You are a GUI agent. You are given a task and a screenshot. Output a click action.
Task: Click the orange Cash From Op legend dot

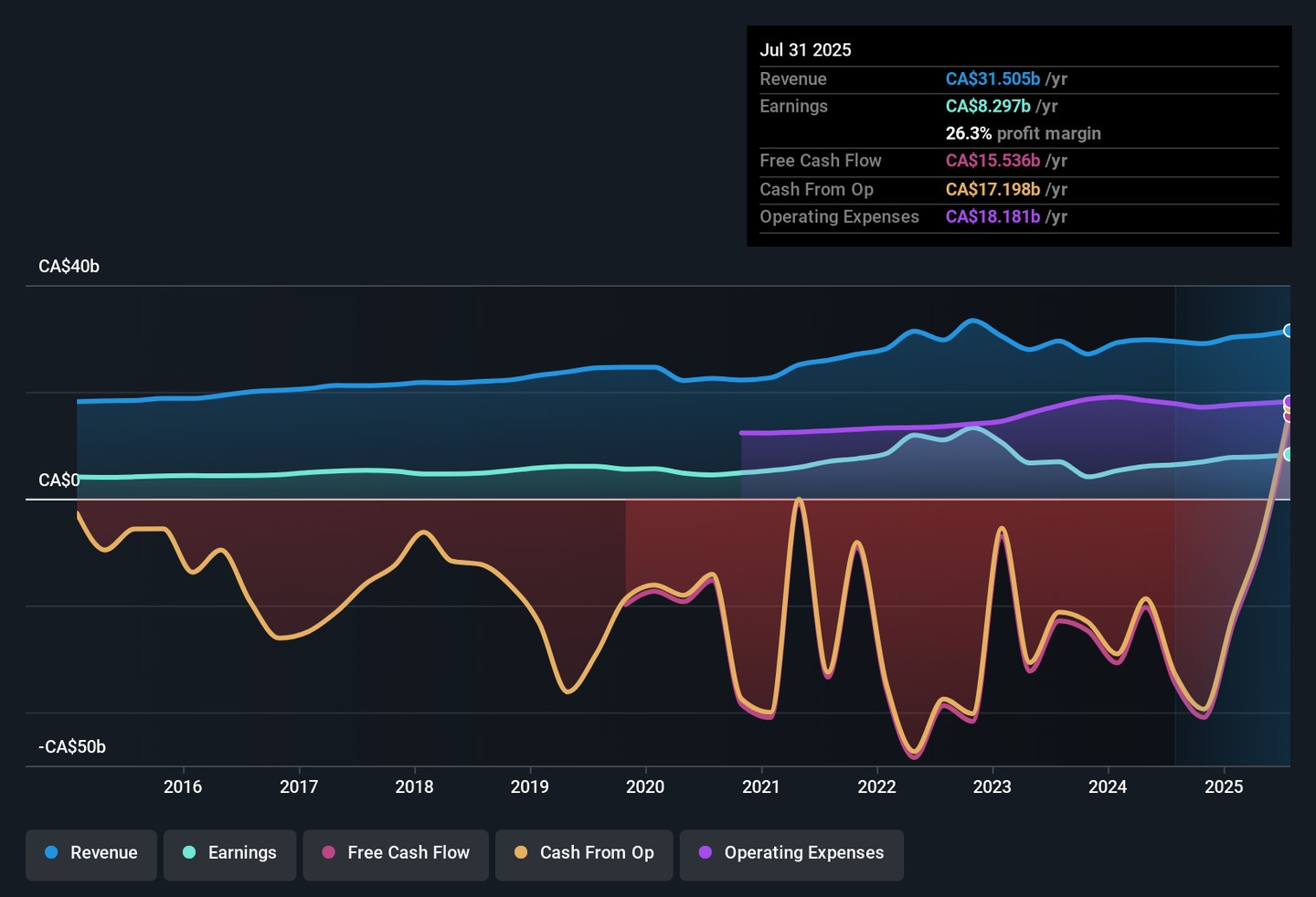(x=521, y=853)
